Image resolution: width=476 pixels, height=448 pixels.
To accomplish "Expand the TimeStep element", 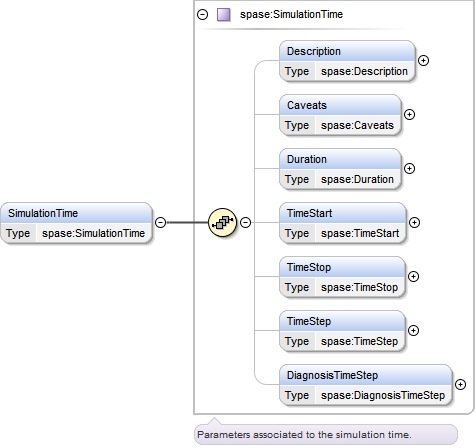I will tap(413, 330).
